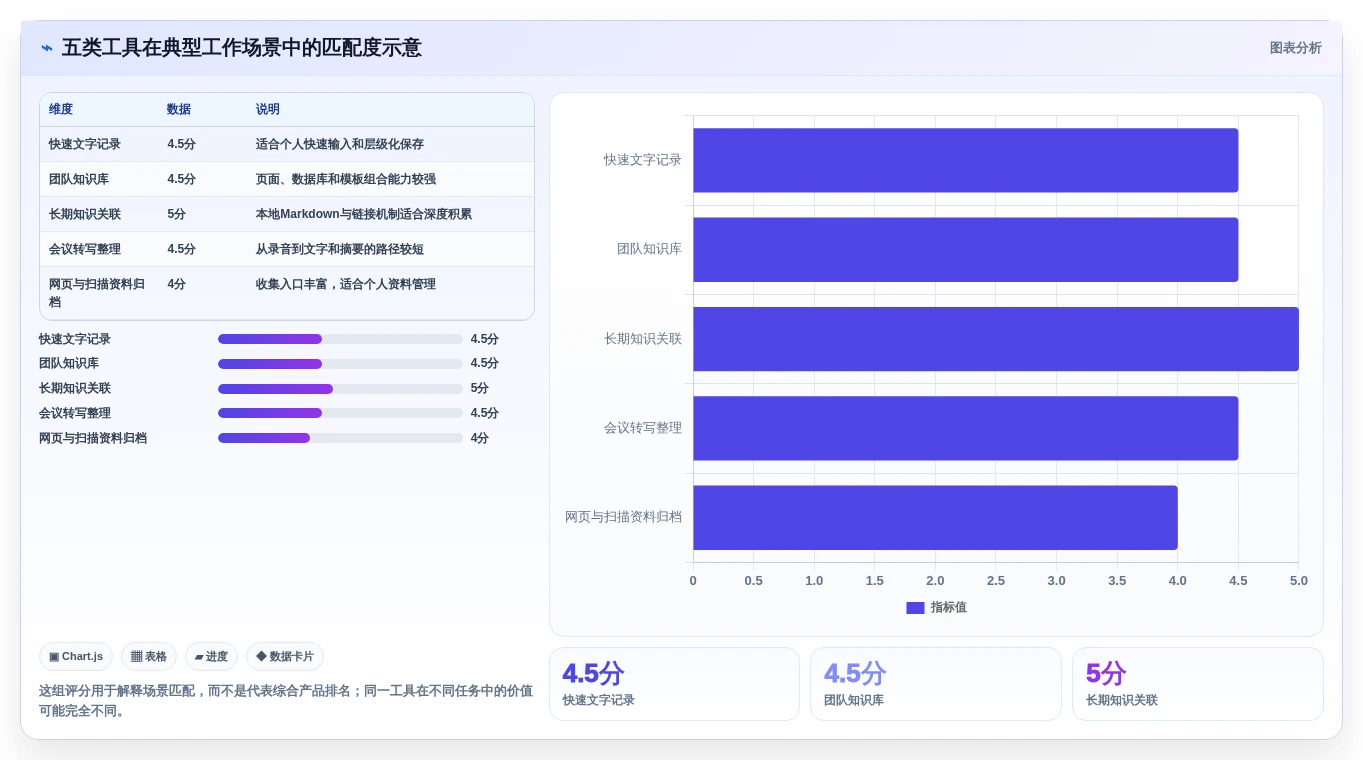Click the 会议转写整理 progress bar

point(340,413)
